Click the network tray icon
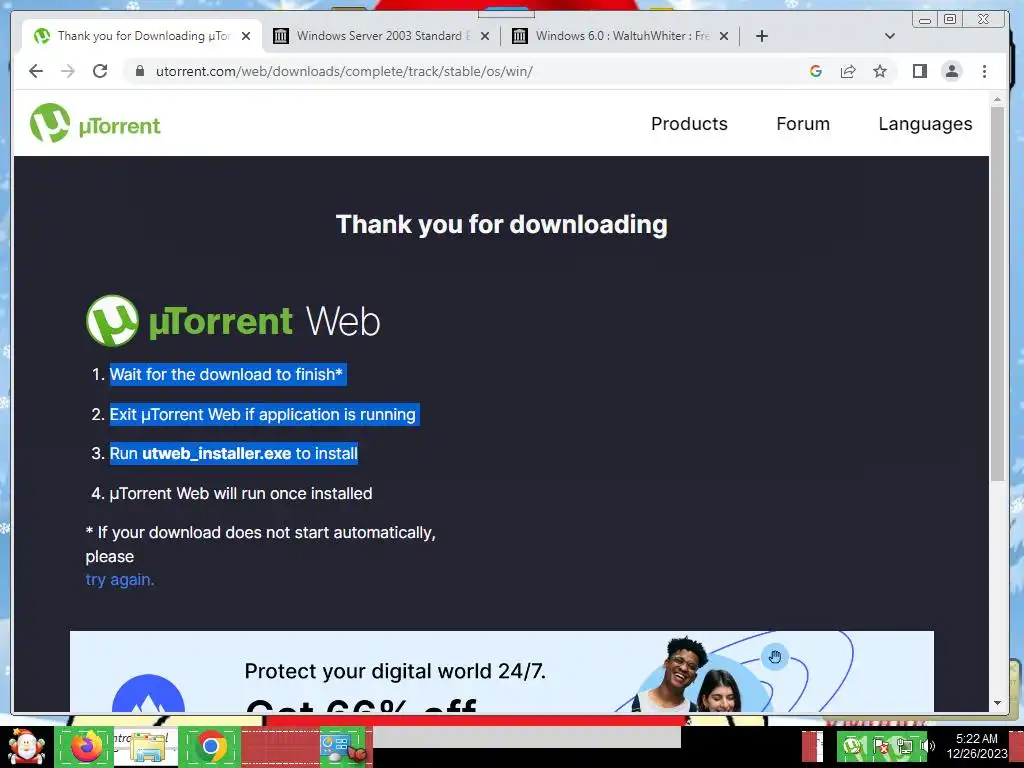This screenshot has height=768, width=1024. [x=904, y=746]
